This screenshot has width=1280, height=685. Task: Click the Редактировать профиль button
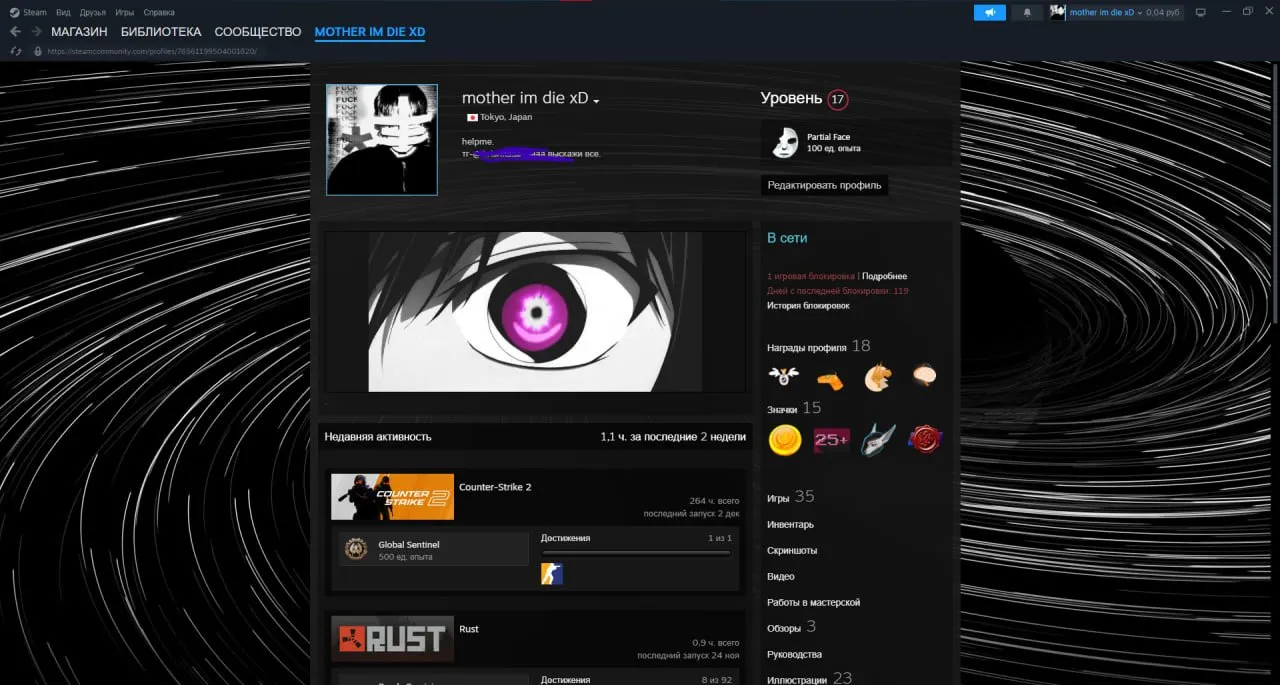click(x=824, y=185)
